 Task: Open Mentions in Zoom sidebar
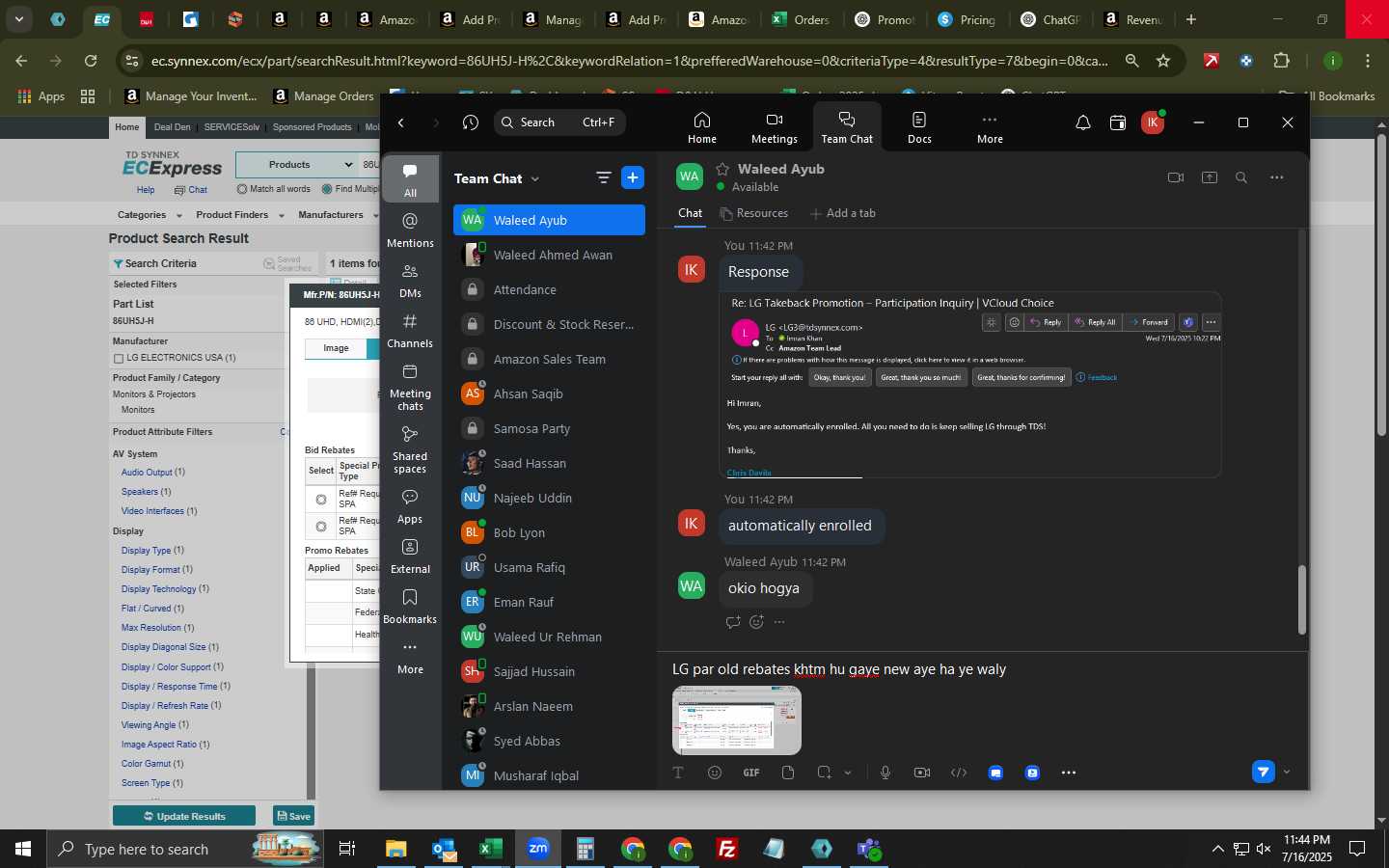click(x=410, y=231)
